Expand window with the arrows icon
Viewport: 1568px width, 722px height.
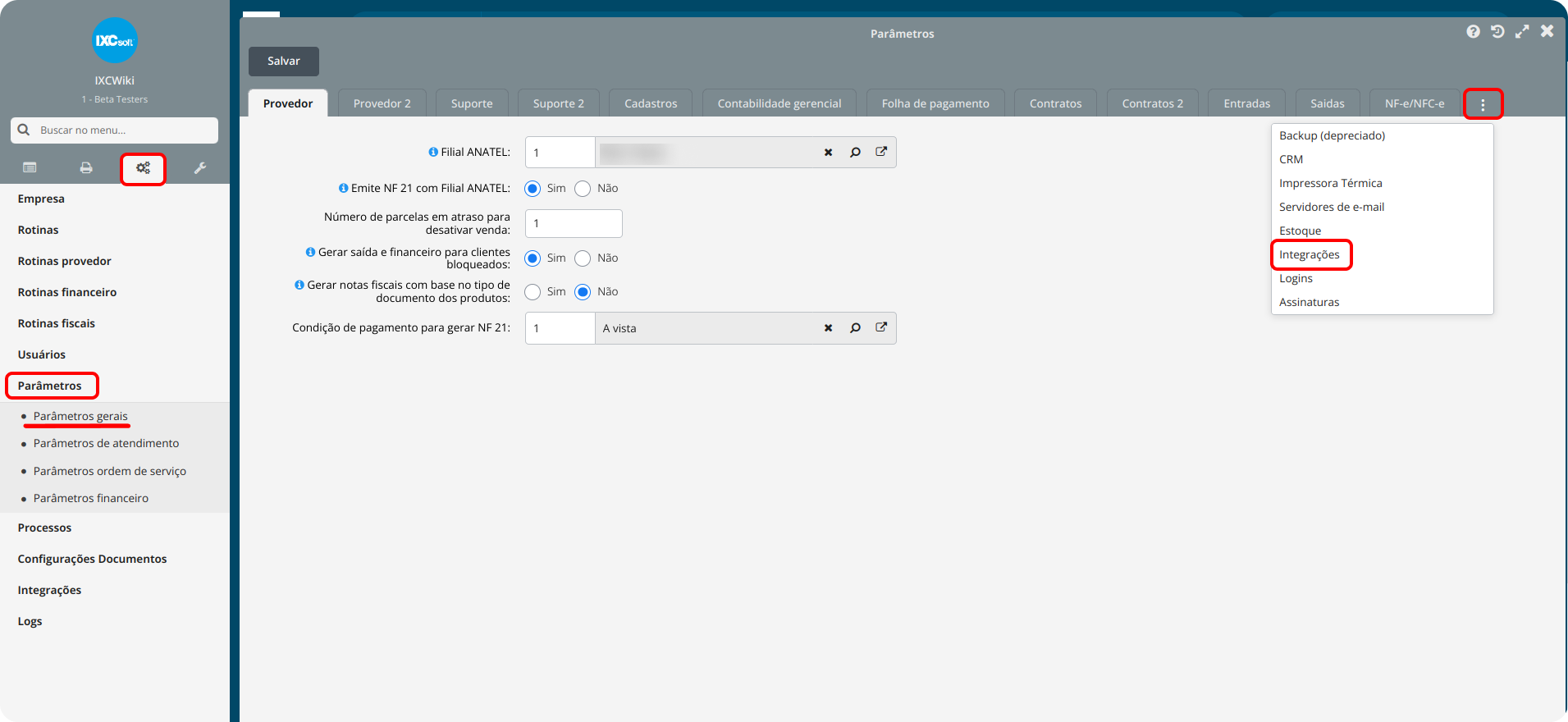(1522, 31)
